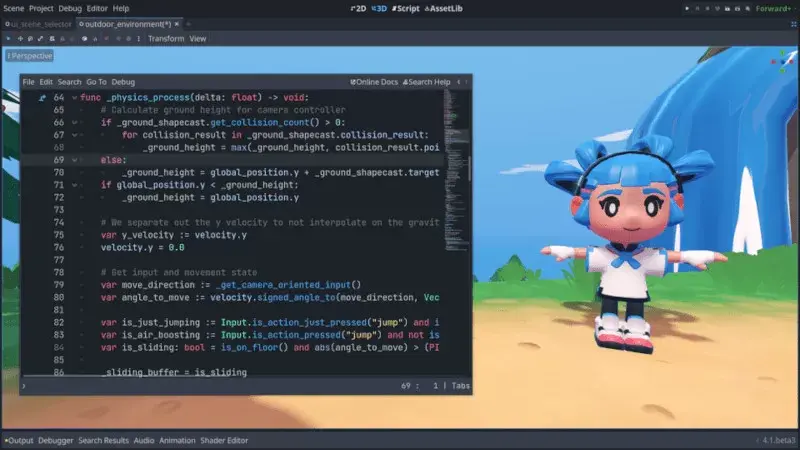
Task: Add a new scene tab
Action: (x=188, y=24)
